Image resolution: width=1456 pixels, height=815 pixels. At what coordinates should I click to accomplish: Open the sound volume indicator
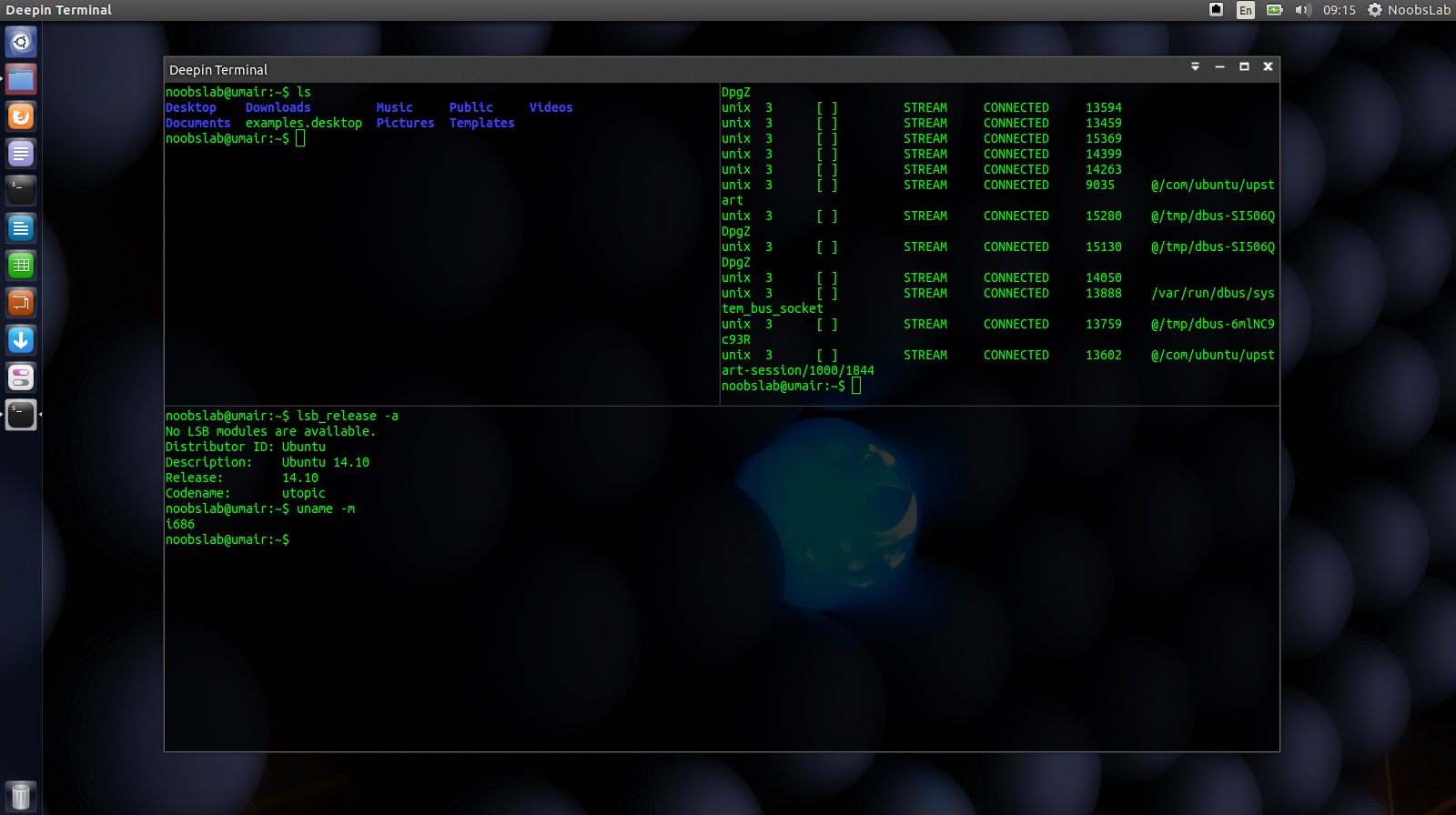point(1303,10)
